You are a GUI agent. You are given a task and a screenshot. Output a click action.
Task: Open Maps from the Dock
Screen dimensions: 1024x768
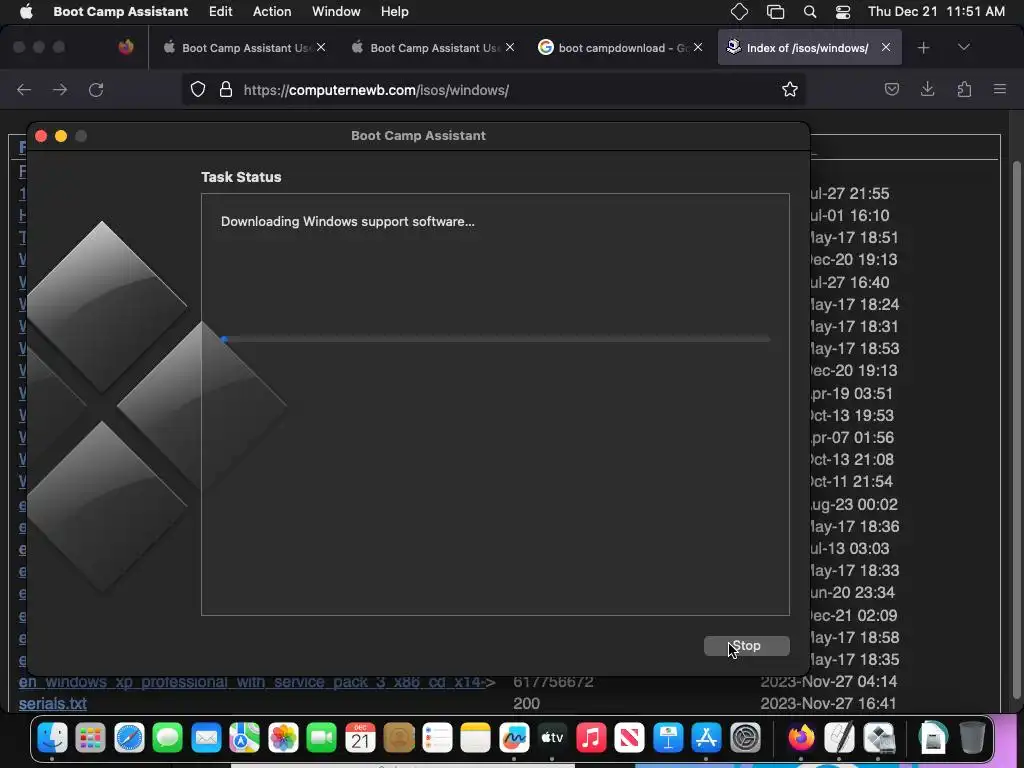point(244,739)
